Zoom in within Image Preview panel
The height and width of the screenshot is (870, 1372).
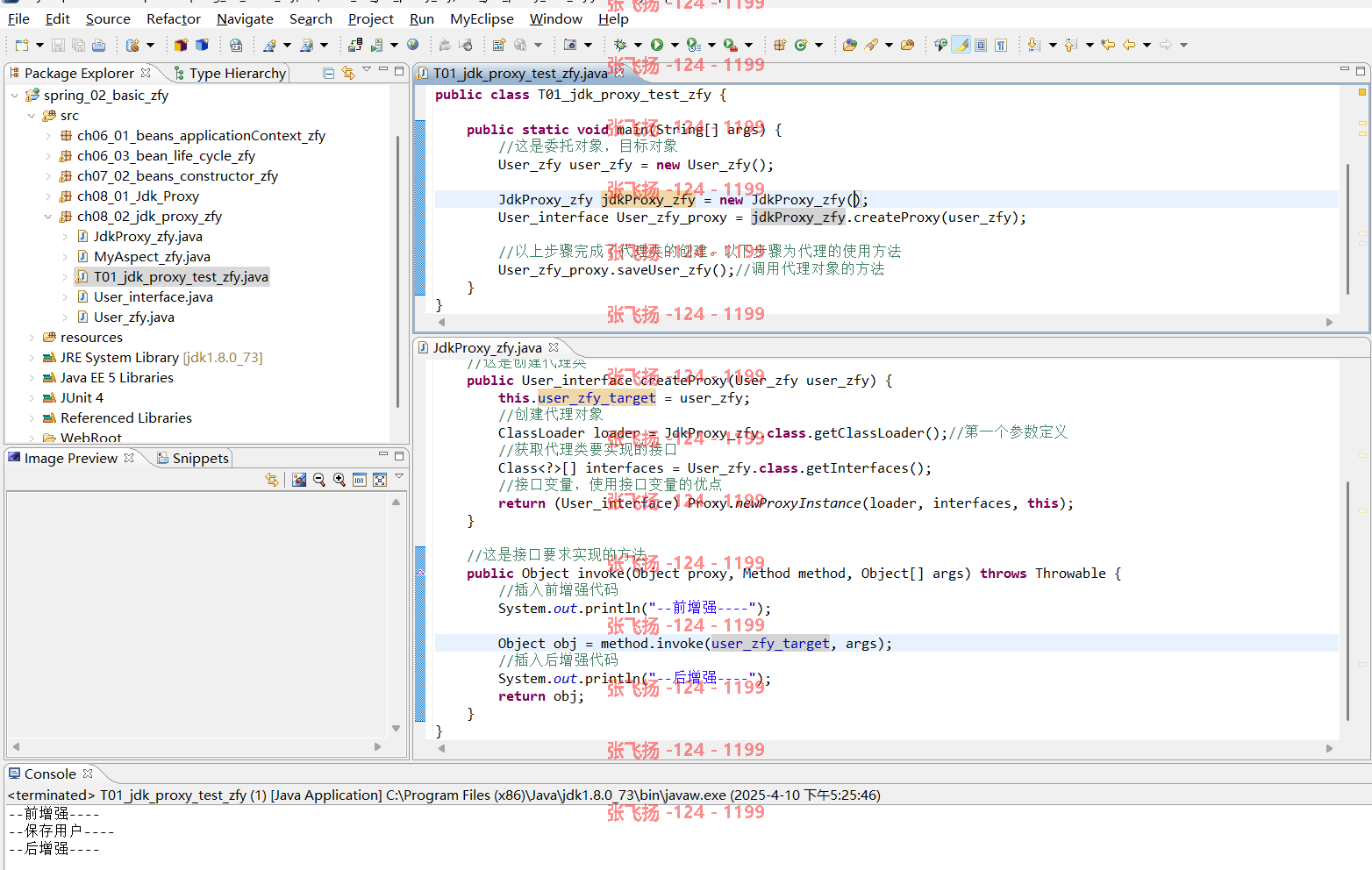[339, 480]
